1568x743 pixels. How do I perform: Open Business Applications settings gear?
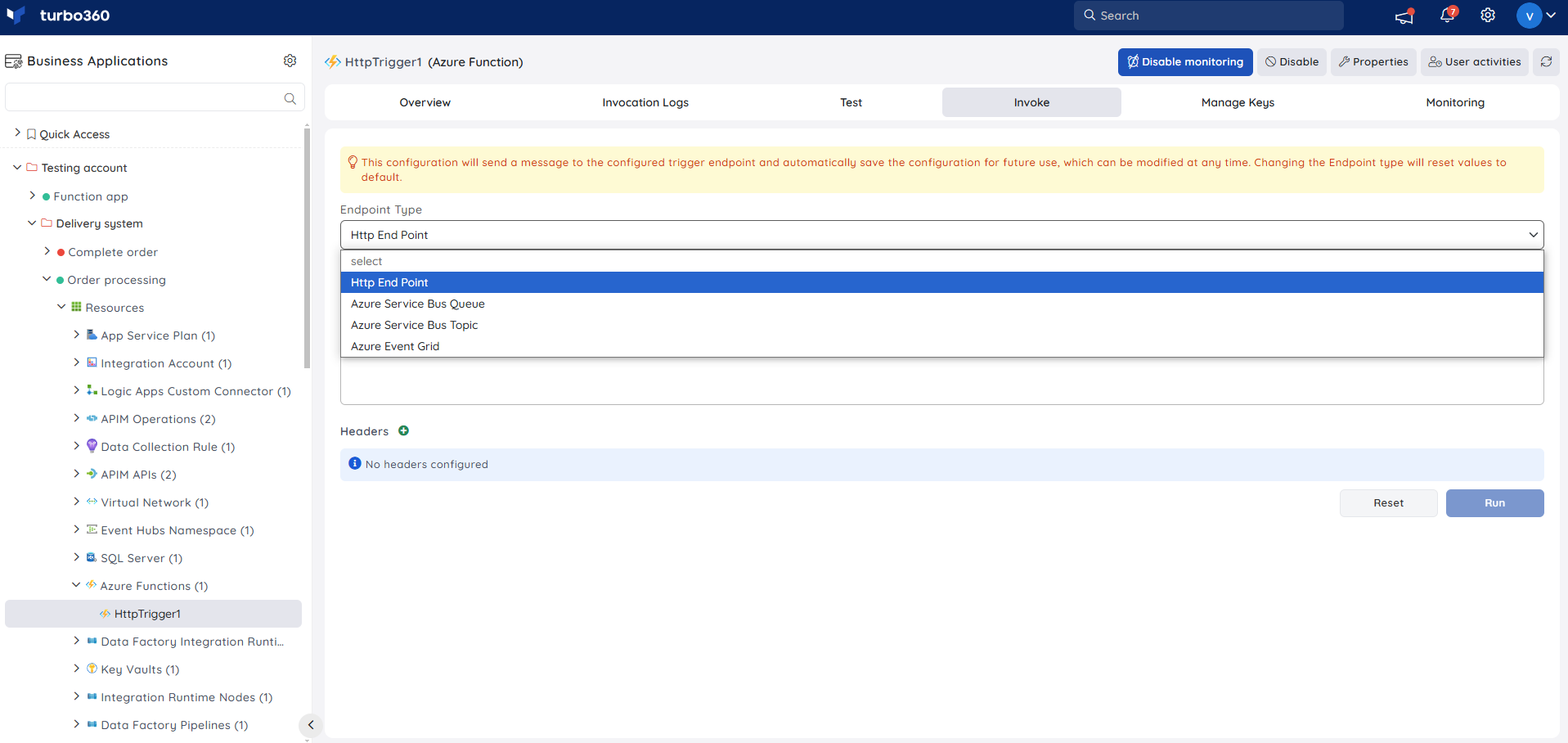[x=290, y=61]
